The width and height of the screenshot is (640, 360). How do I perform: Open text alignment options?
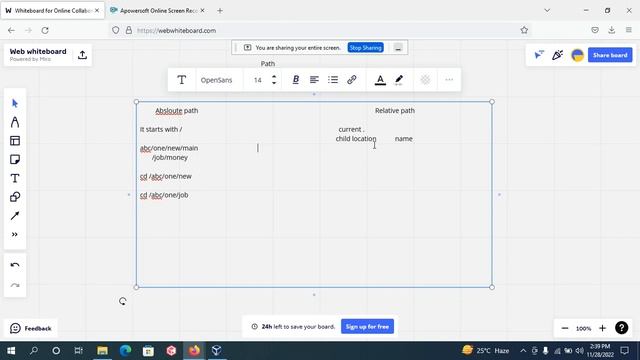(x=314, y=80)
